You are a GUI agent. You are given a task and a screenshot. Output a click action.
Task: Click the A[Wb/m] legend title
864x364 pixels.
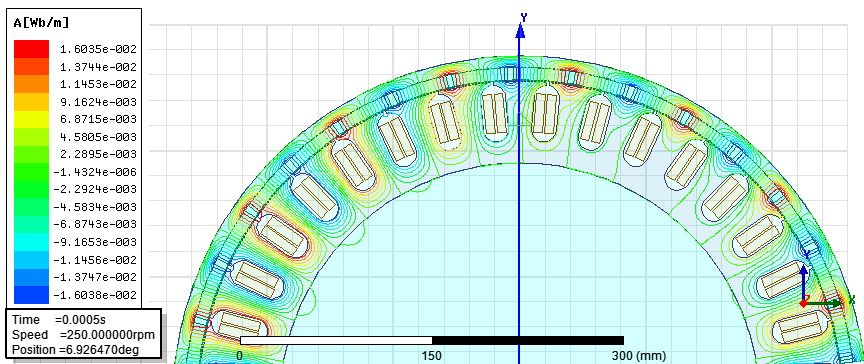41,23
